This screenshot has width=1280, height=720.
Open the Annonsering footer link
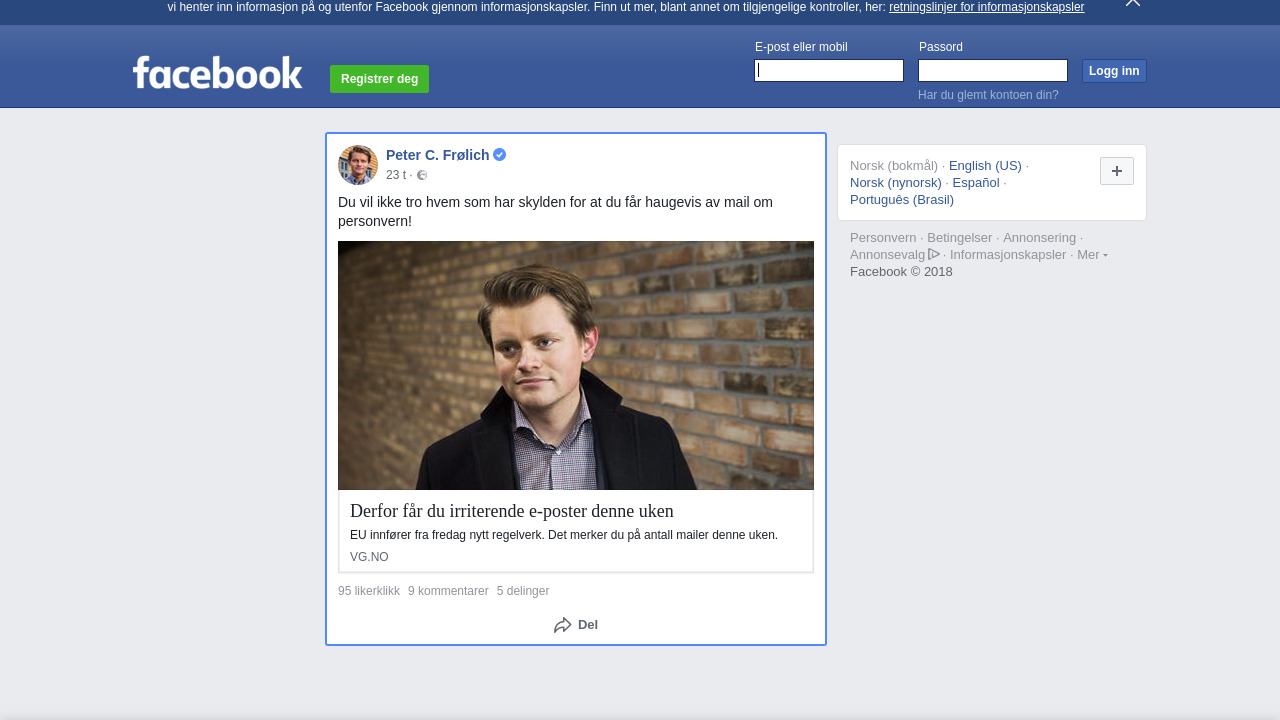(1039, 238)
